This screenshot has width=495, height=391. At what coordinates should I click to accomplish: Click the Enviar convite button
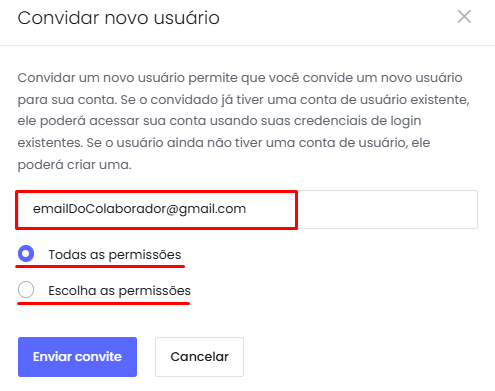pyautogui.click(x=77, y=357)
